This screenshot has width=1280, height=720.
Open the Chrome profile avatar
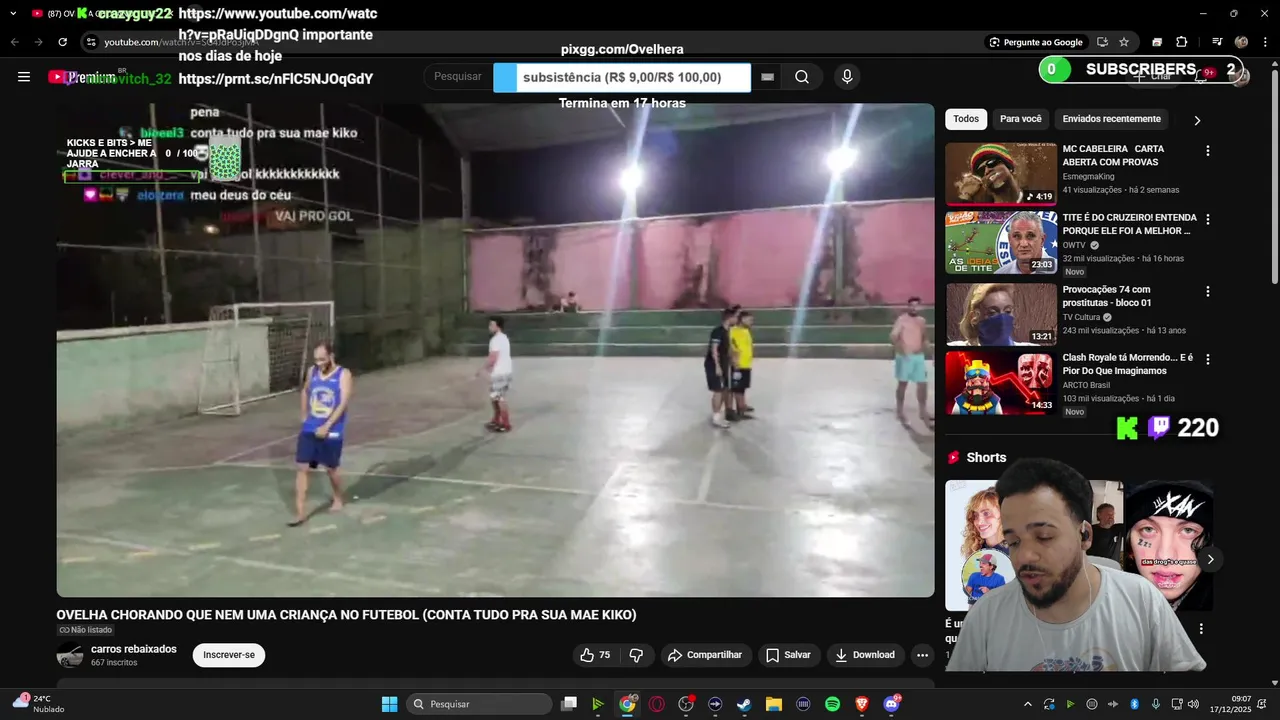(x=1241, y=42)
